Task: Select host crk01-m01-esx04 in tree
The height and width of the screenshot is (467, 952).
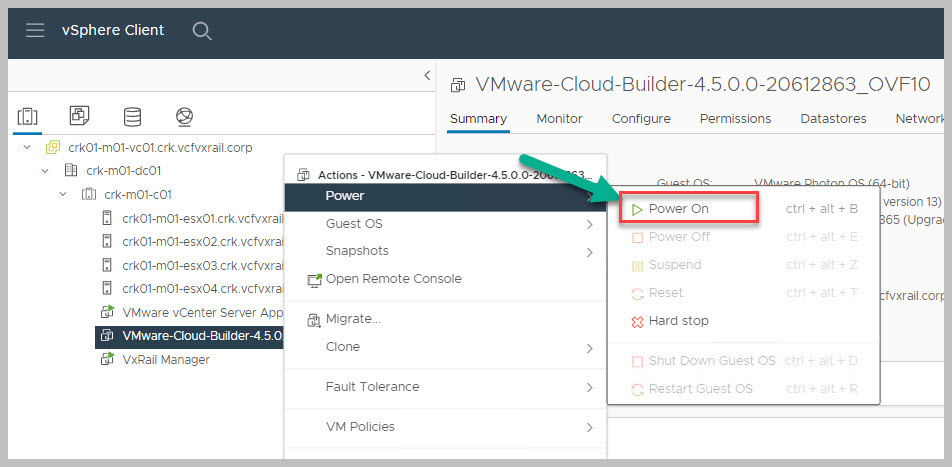Action: pyautogui.click(x=203, y=288)
